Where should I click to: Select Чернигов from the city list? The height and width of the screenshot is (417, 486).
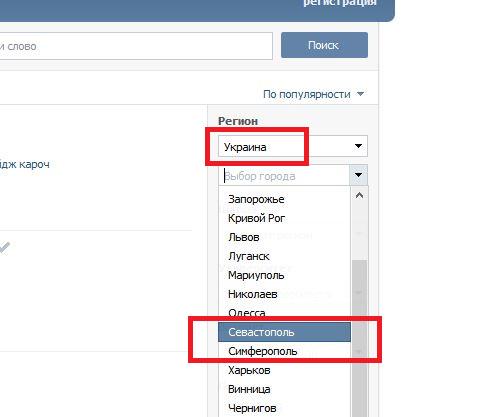tap(284, 408)
